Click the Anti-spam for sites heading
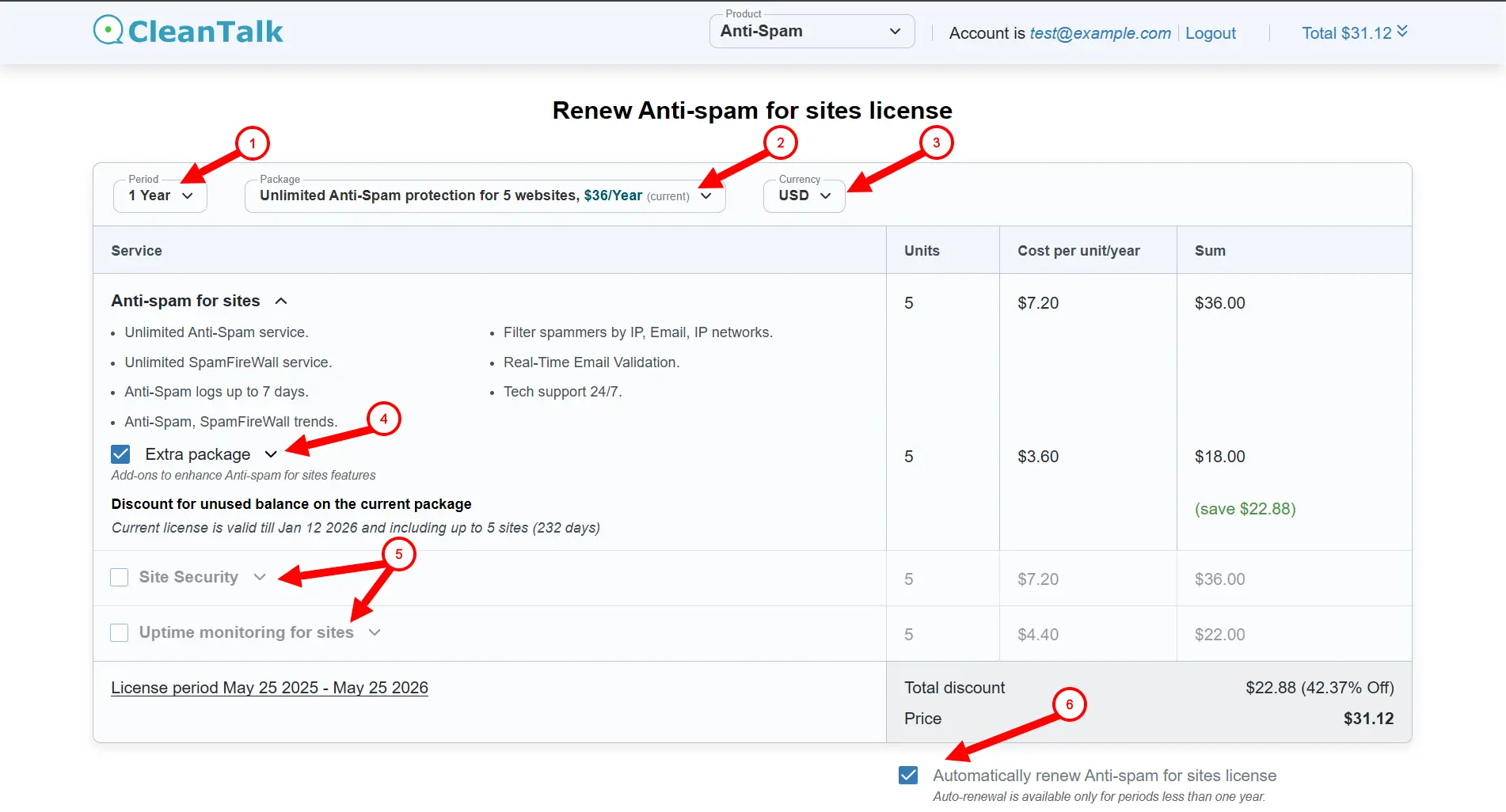This screenshot has height=812, width=1506. pyautogui.click(x=185, y=301)
